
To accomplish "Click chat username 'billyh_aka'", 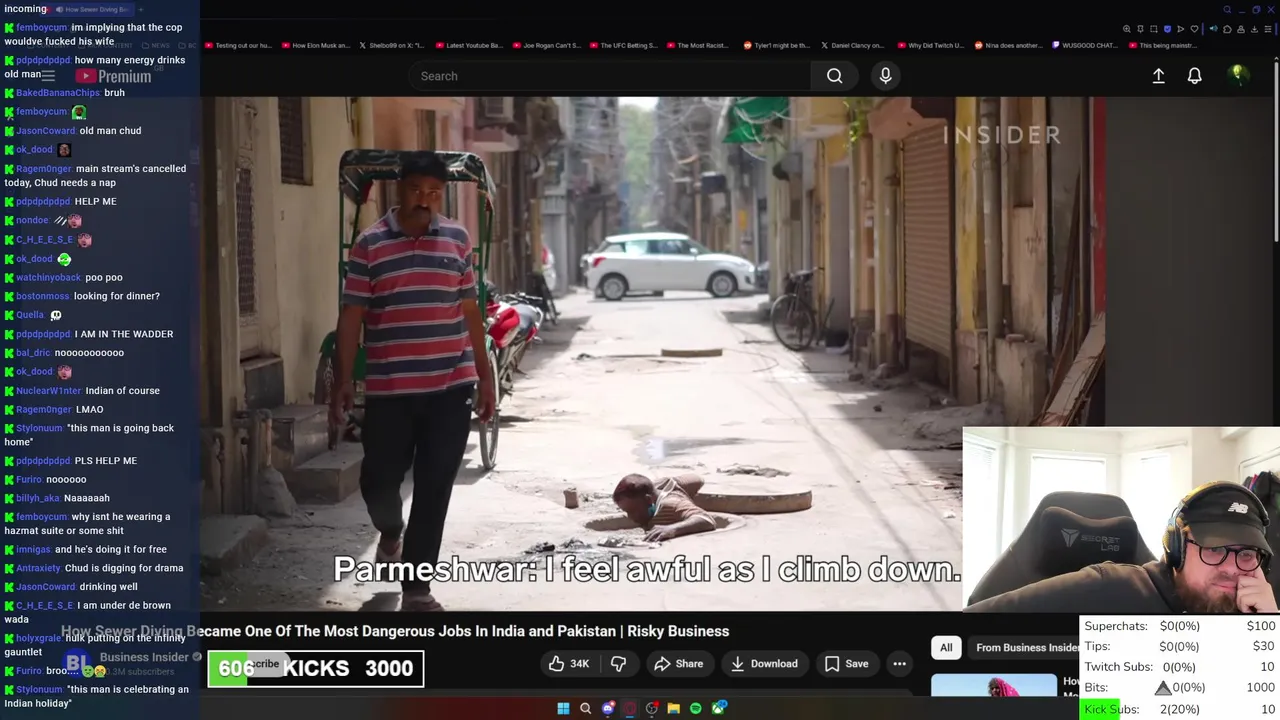I will [38, 498].
